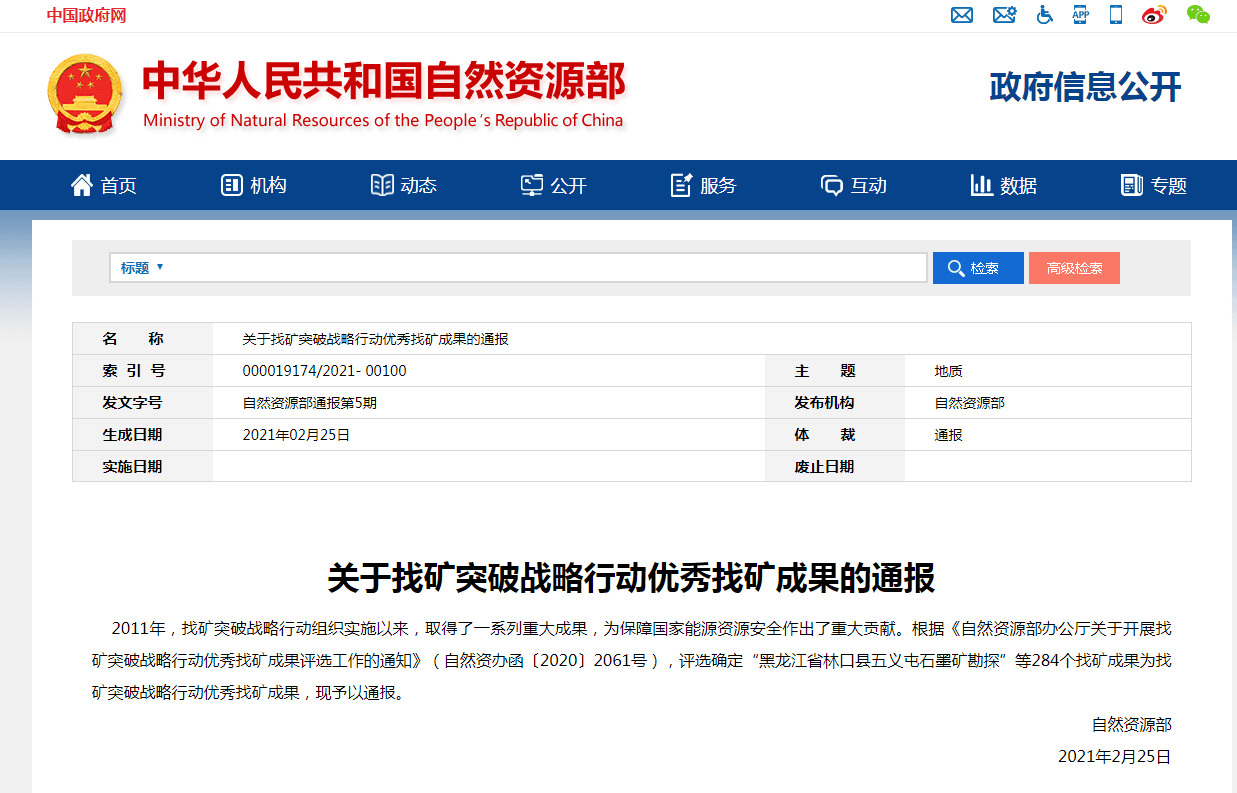Click the 发布机构 label

pyautogui.click(x=825, y=403)
